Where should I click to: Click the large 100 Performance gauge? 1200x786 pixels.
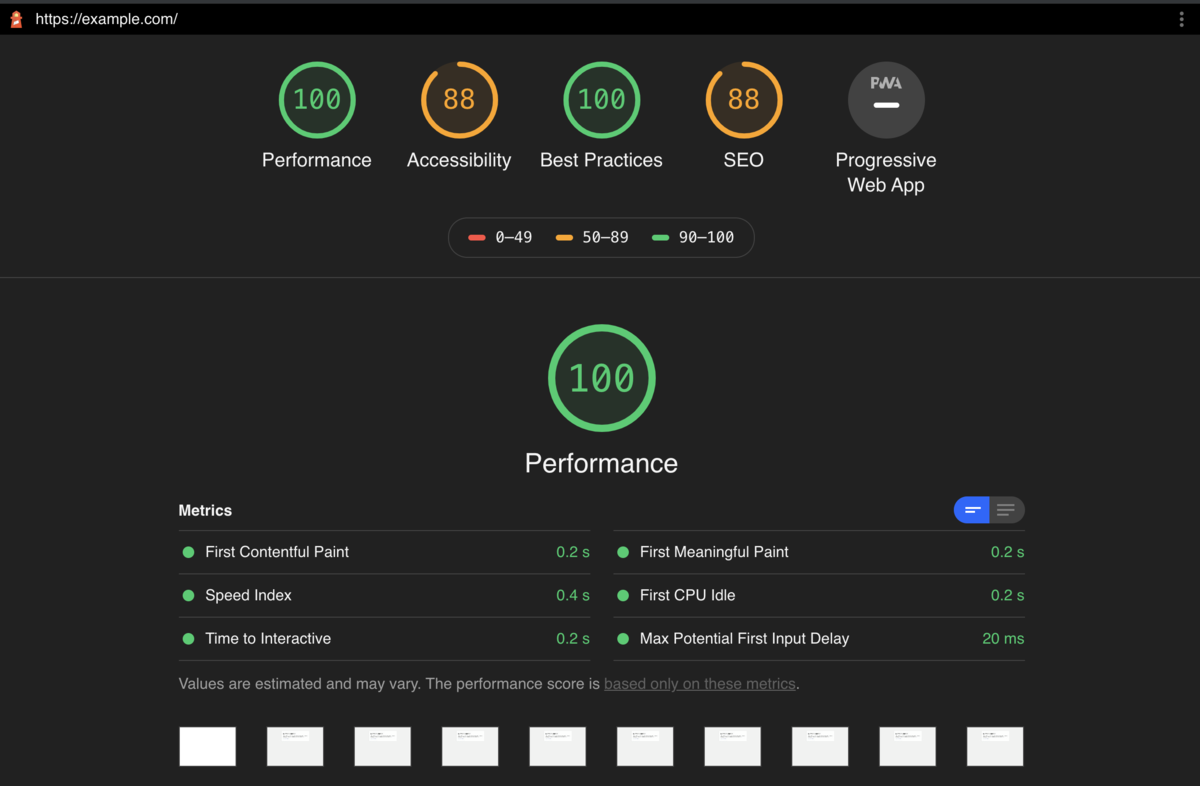tap(602, 378)
